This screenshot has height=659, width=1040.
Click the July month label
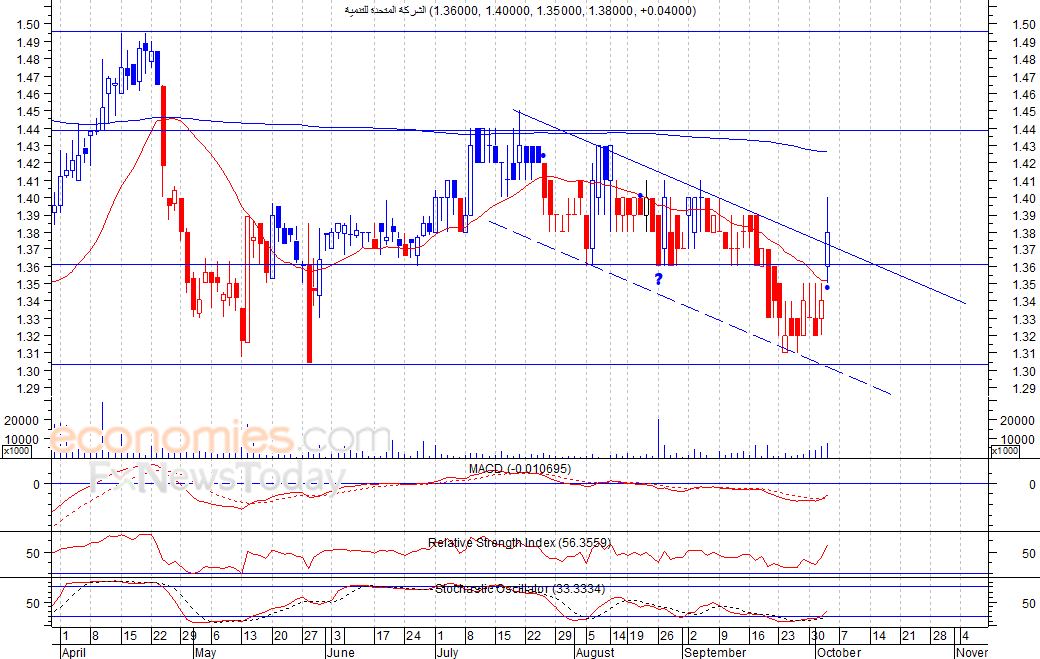448,652
